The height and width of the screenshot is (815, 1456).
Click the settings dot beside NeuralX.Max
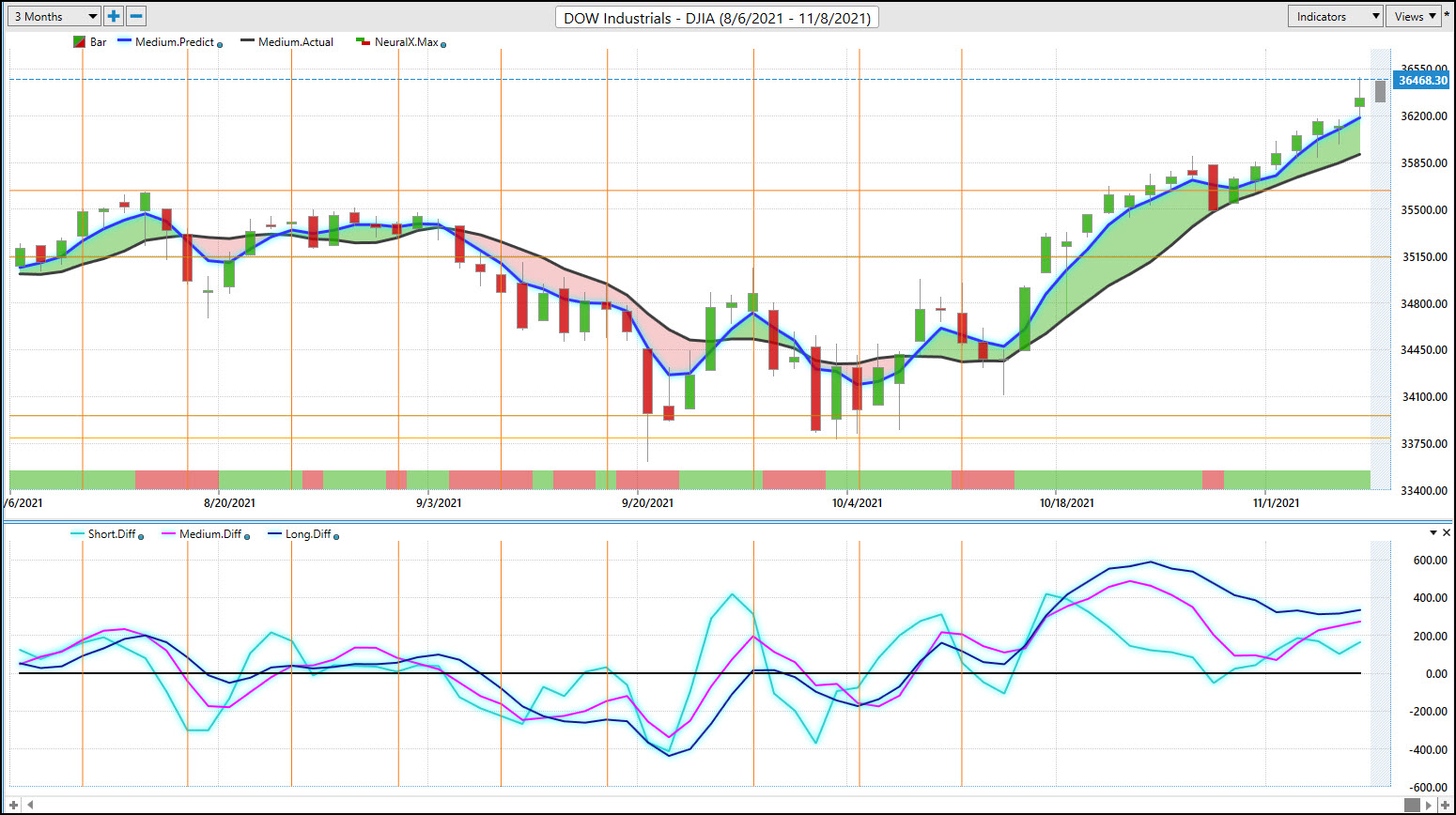click(x=443, y=44)
